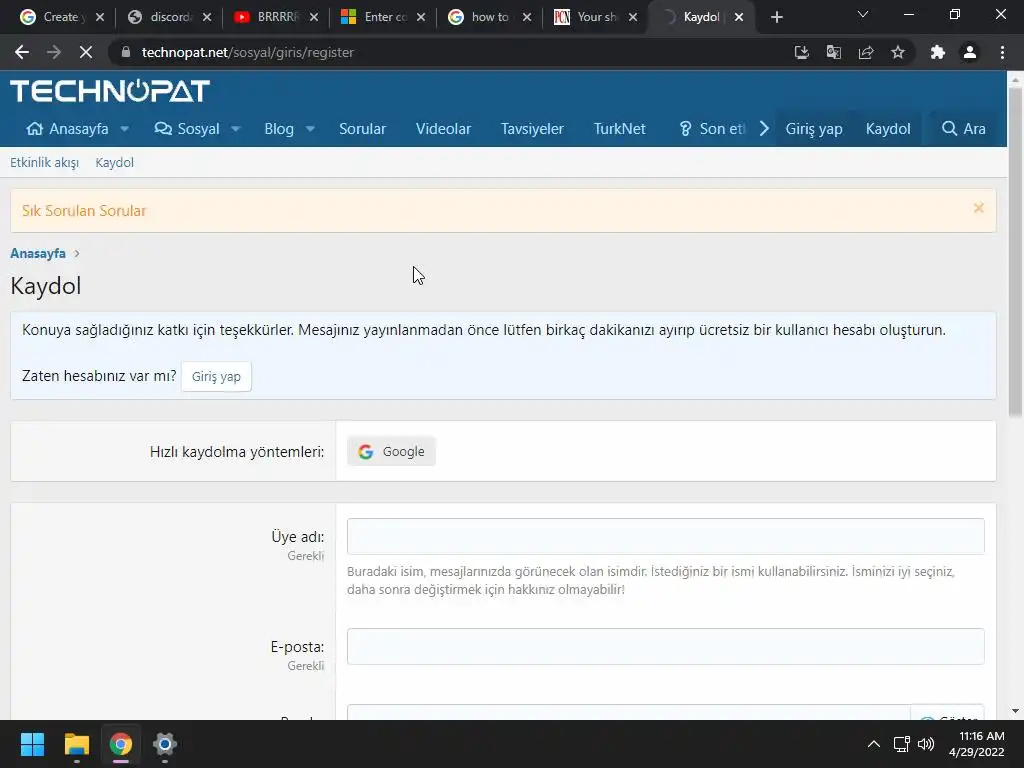Open the Sık Sorulan Sorular link
Image resolution: width=1024 pixels, height=768 pixels.
(x=84, y=211)
